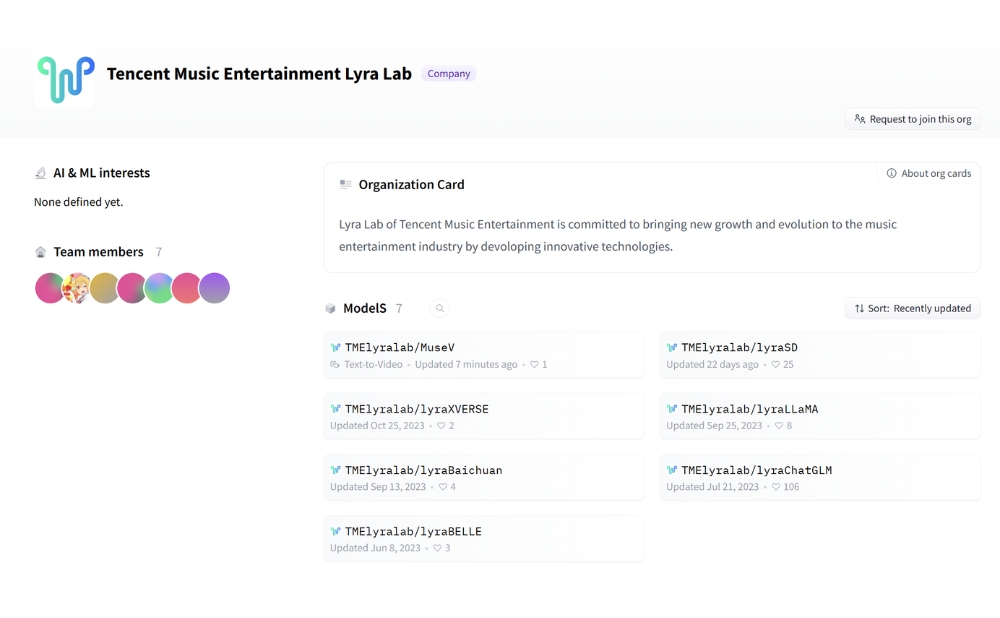Viewport: 1000px width, 618px height.
Task: Click the search icon beside Models count
Action: point(439,309)
